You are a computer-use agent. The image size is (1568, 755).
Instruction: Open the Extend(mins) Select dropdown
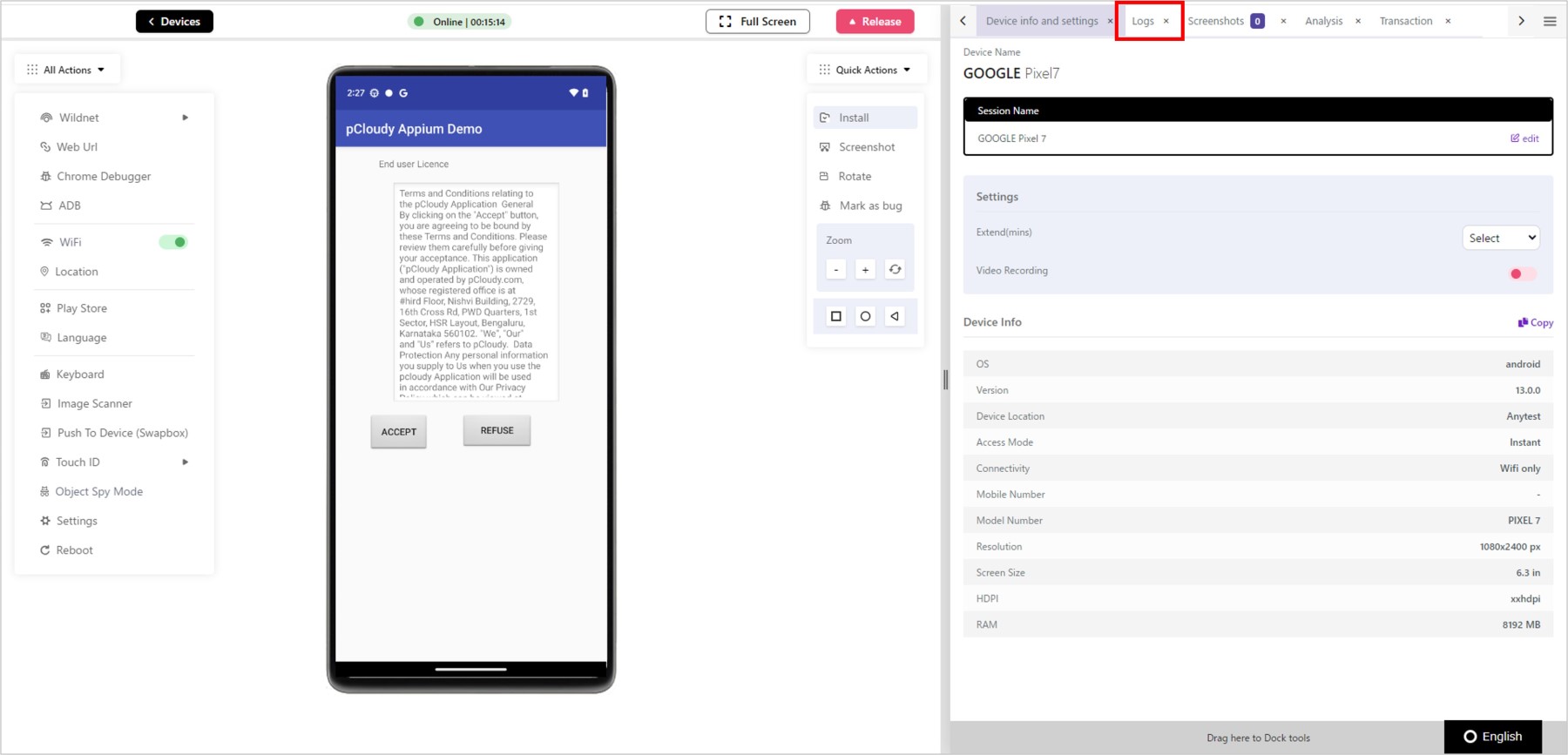pos(1501,238)
